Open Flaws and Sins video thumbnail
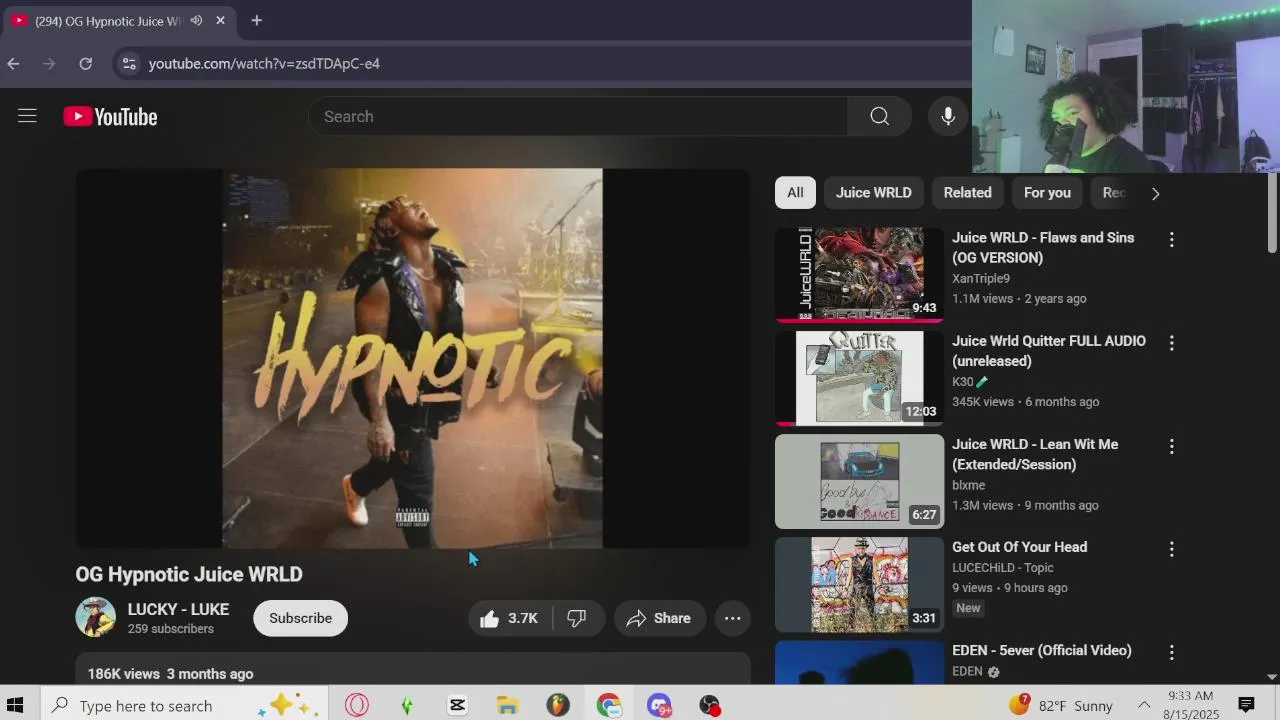This screenshot has height=720, width=1280. point(859,275)
